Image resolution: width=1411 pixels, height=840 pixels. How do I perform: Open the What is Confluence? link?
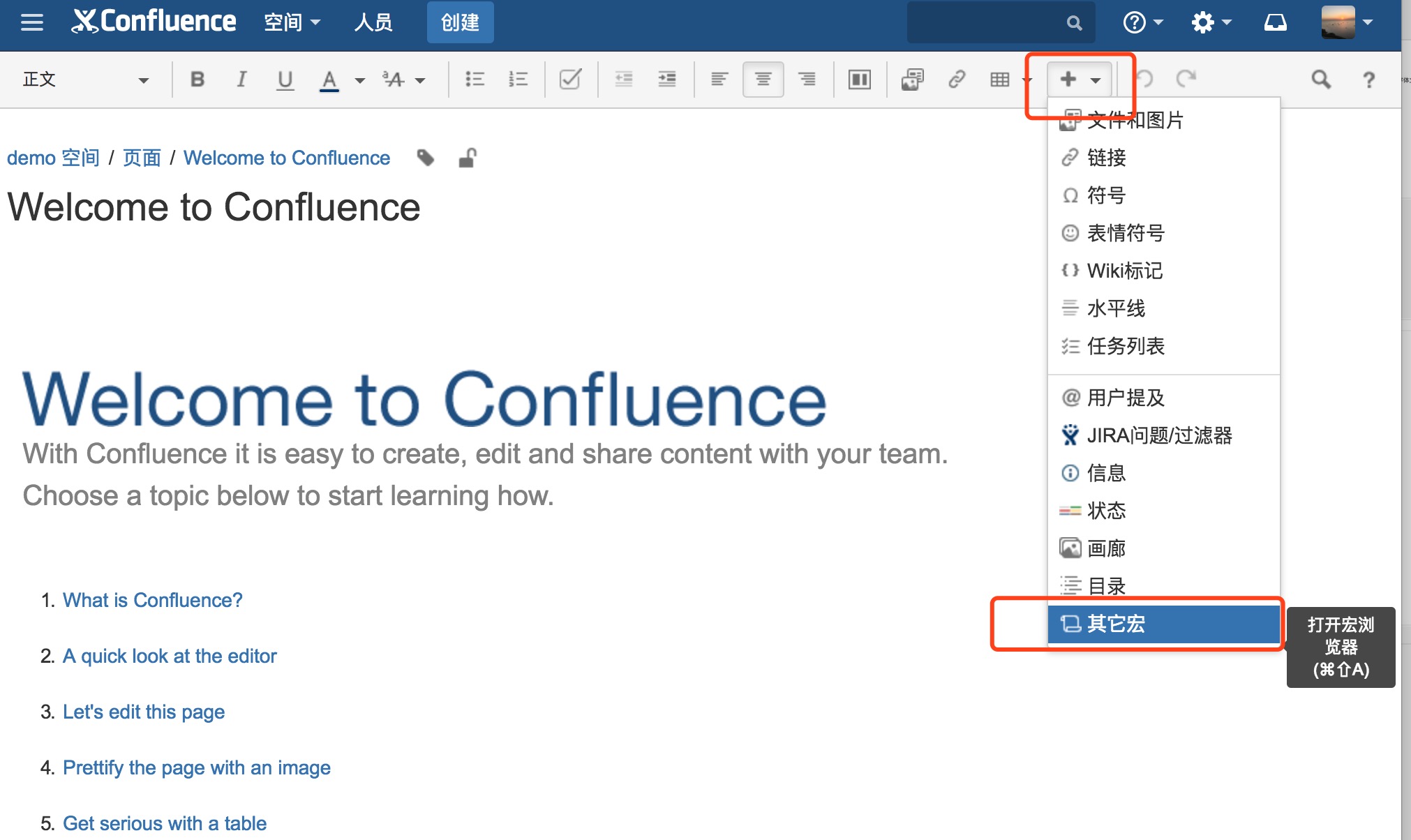(x=153, y=600)
